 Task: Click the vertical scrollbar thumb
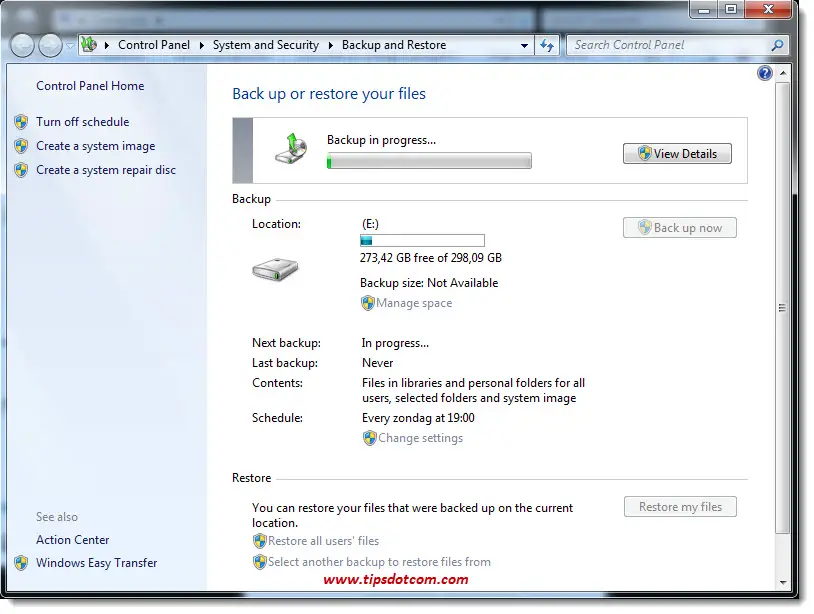click(782, 308)
